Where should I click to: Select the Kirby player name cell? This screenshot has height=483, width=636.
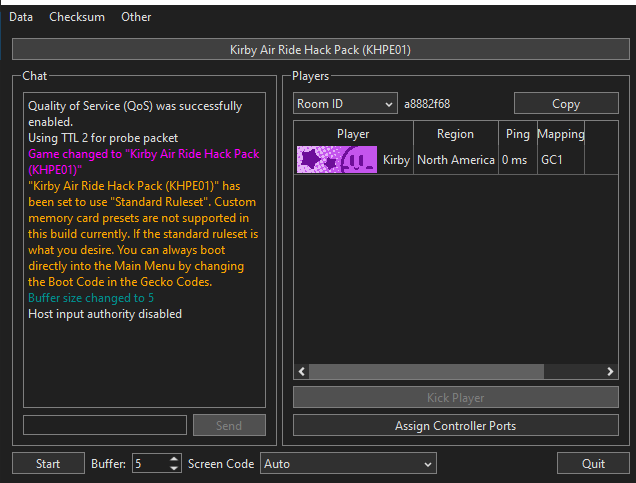point(396,160)
